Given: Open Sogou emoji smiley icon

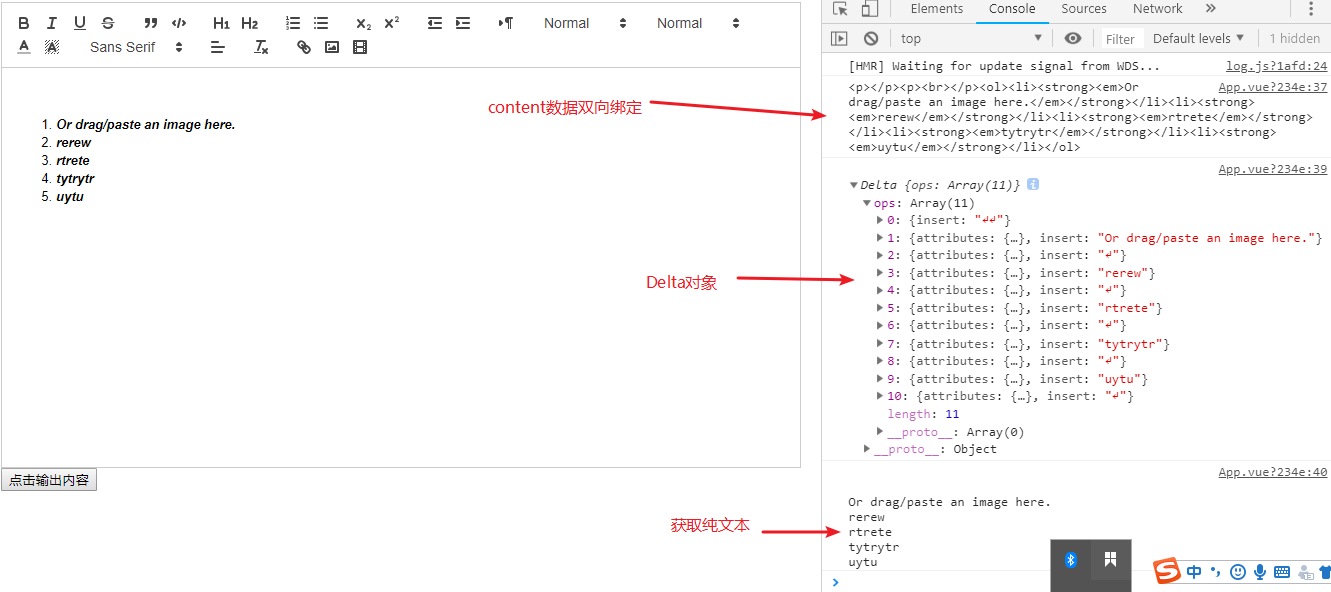Looking at the screenshot, I should 1238,572.
